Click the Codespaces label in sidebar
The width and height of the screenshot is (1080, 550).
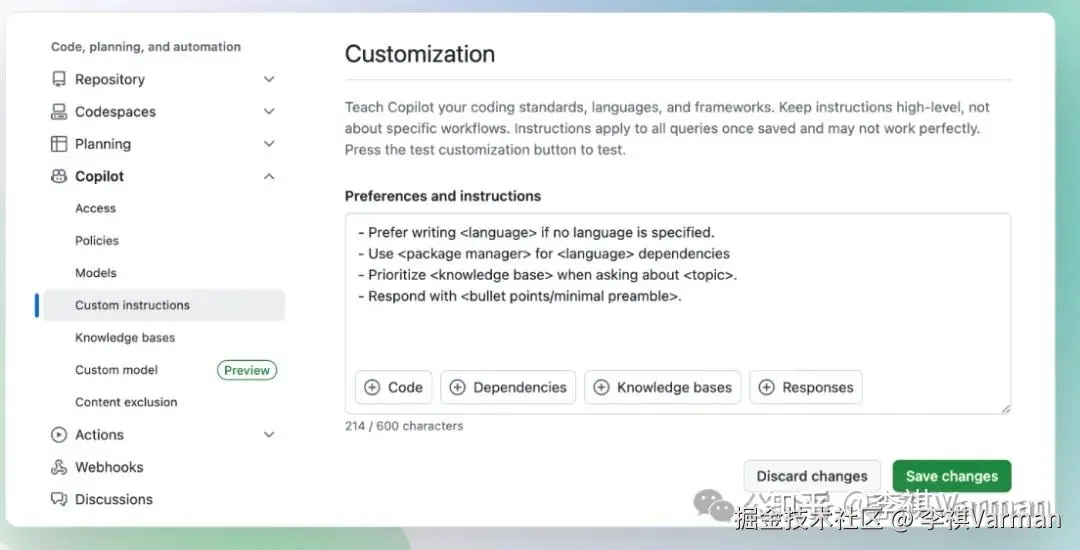115,112
